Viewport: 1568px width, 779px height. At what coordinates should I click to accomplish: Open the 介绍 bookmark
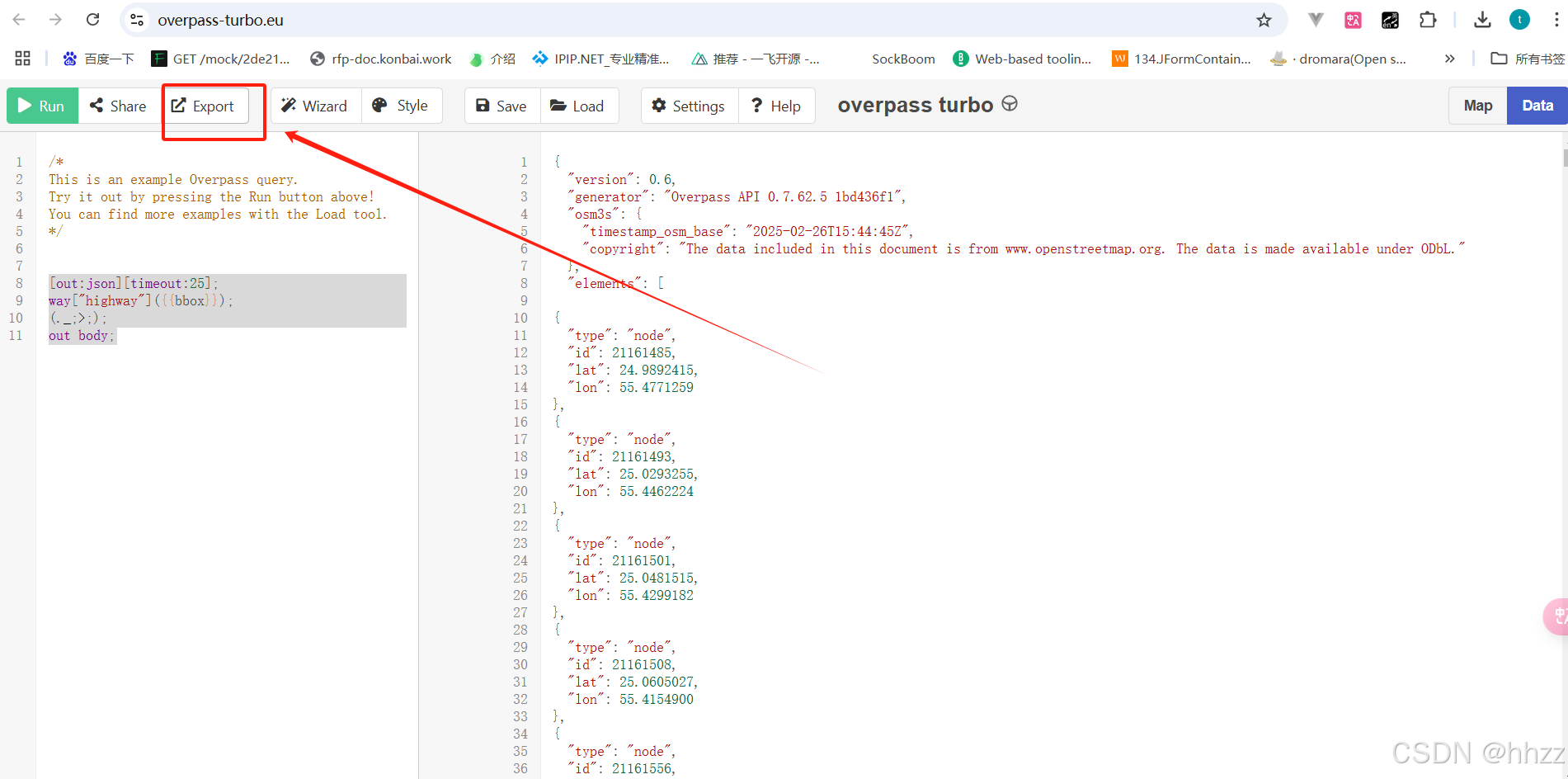pyautogui.click(x=492, y=59)
